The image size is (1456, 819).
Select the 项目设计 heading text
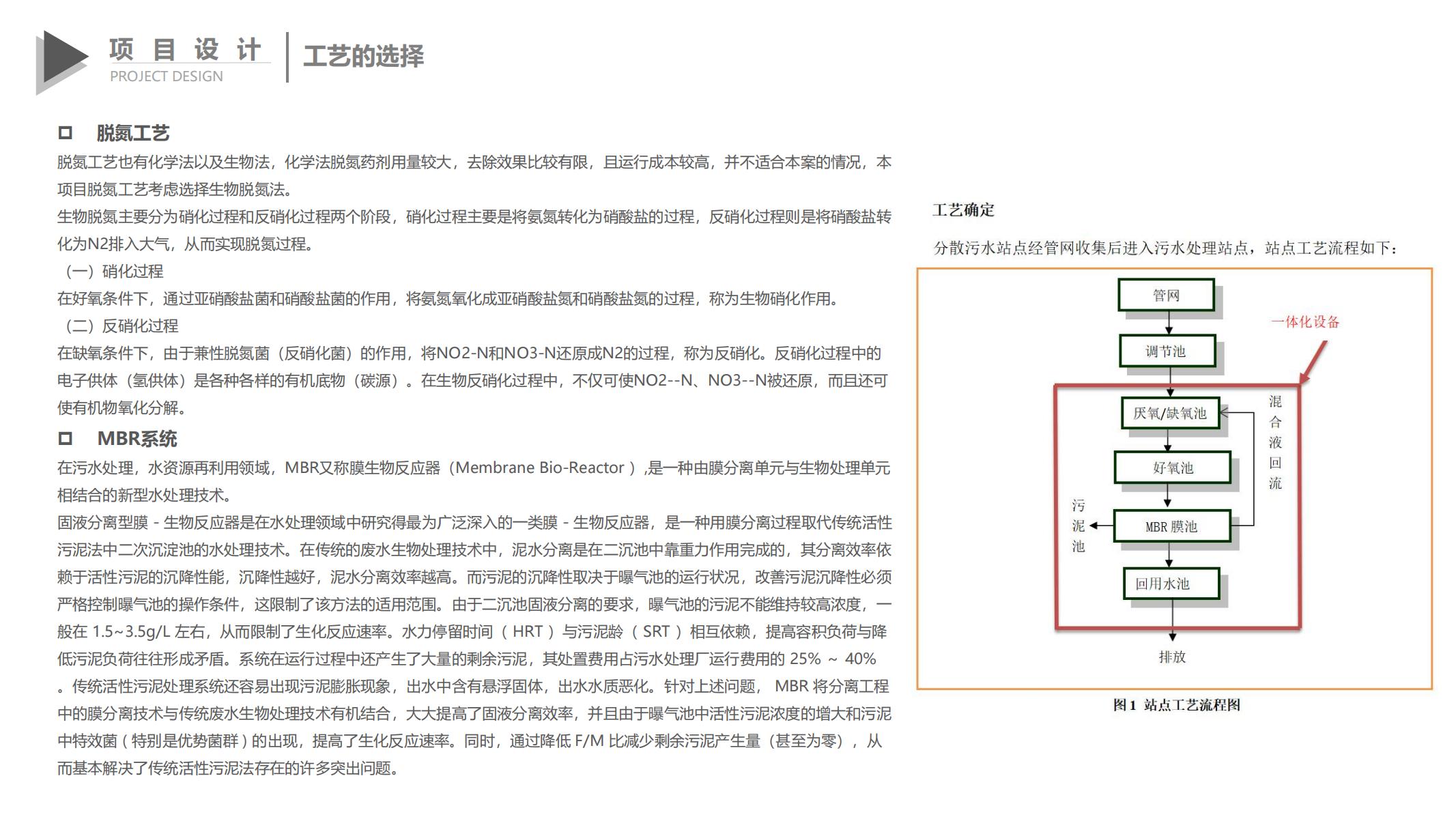pyautogui.click(x=186, y=50)
